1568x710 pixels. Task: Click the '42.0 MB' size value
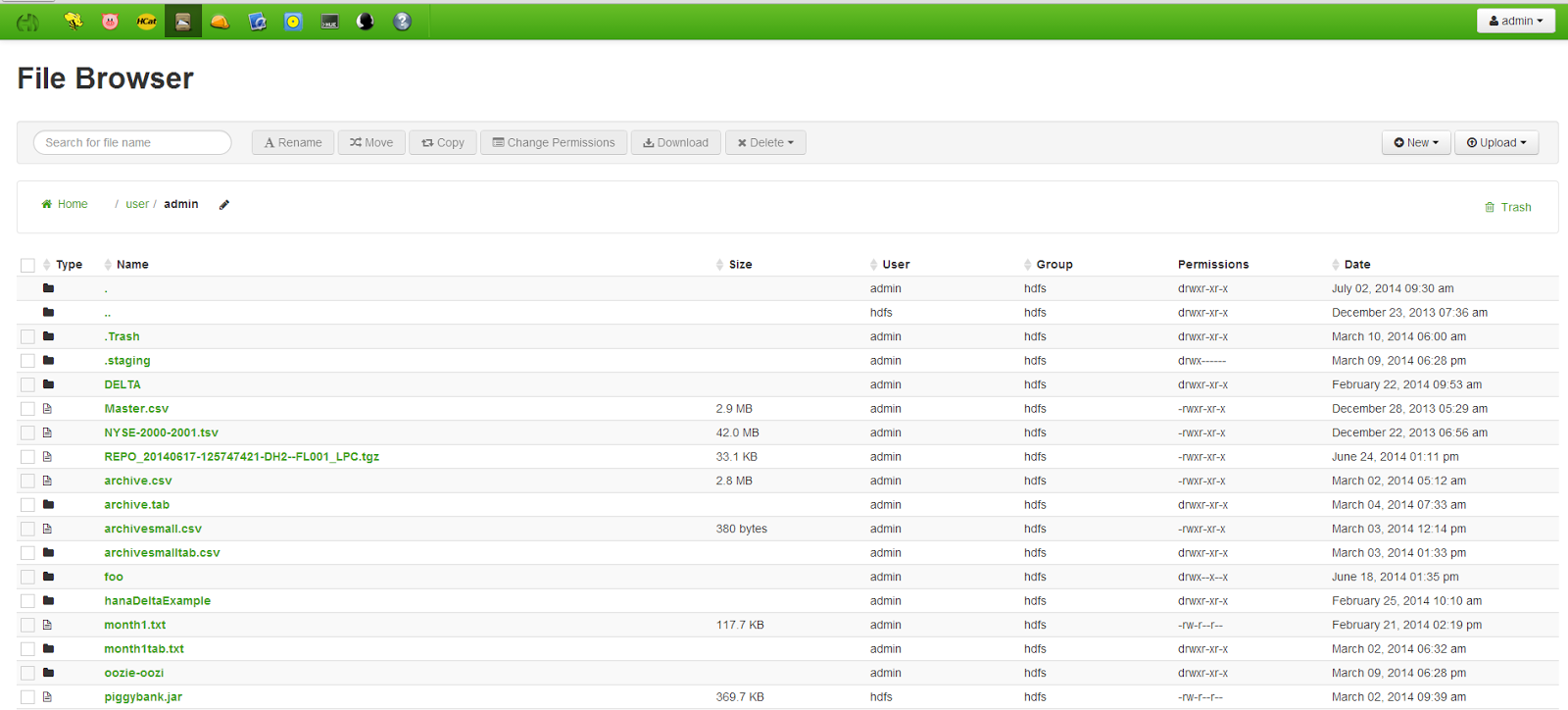tap(738, 432)
